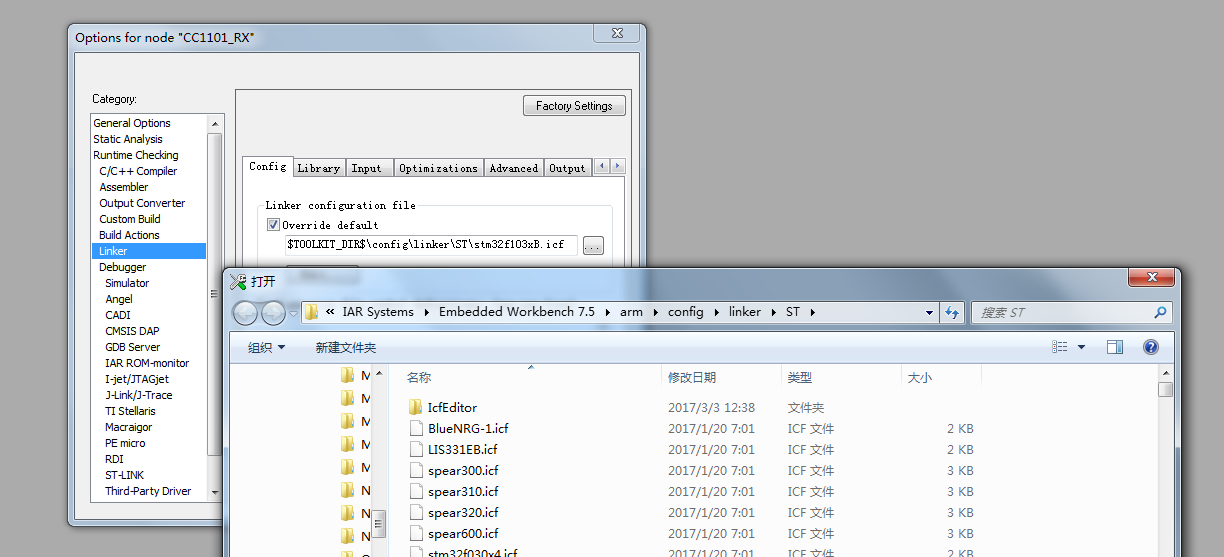
Task: Select Linker category
Action: pyautogui.click(x=149, y=251)
